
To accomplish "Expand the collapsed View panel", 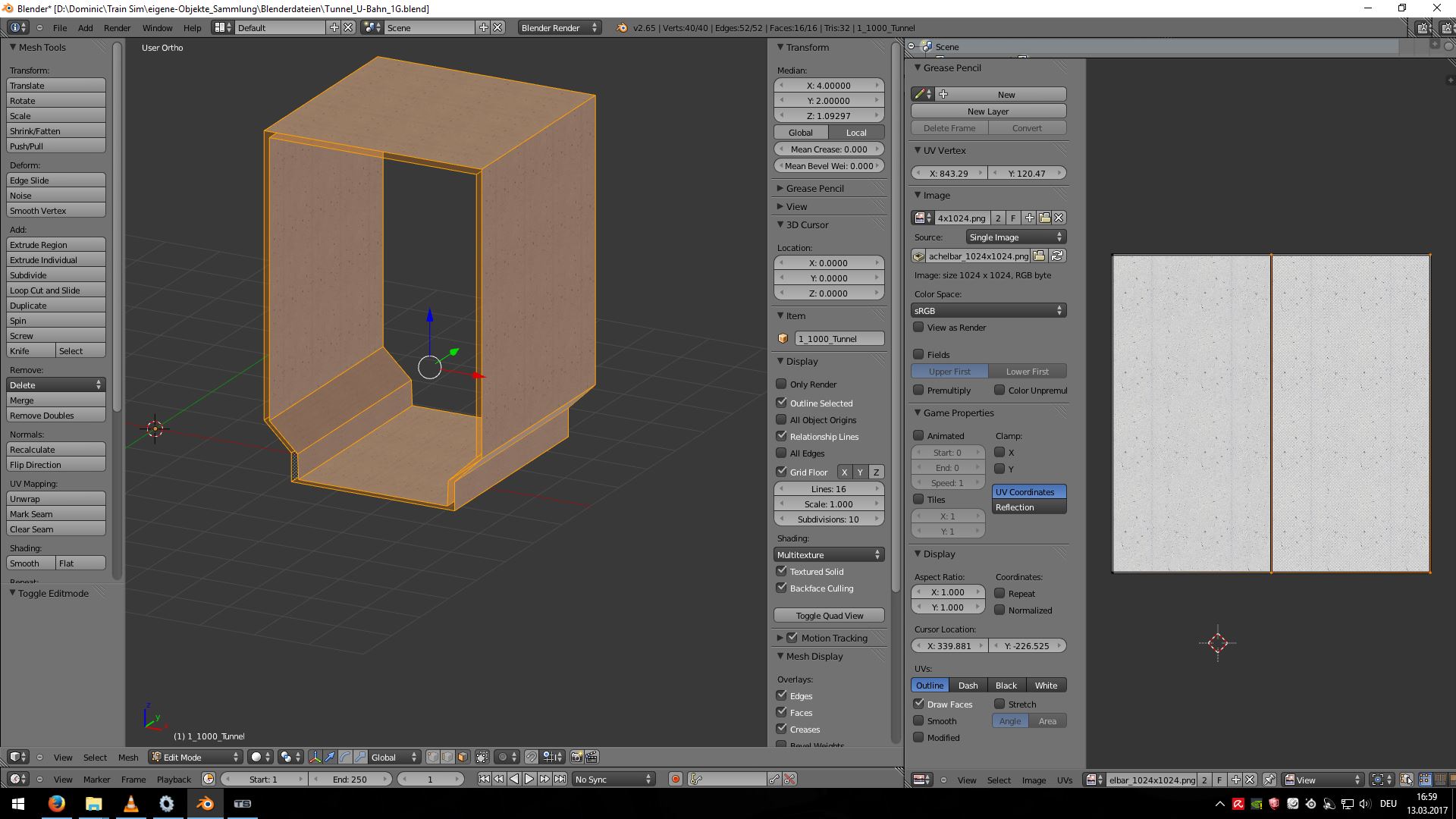I will (795, 206).
